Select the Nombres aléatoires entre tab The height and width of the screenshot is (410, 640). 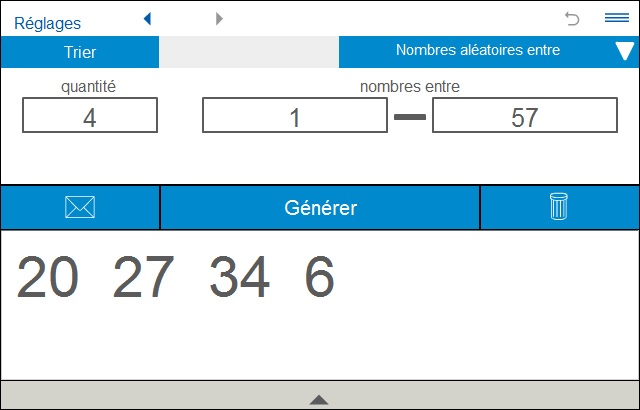477,50
